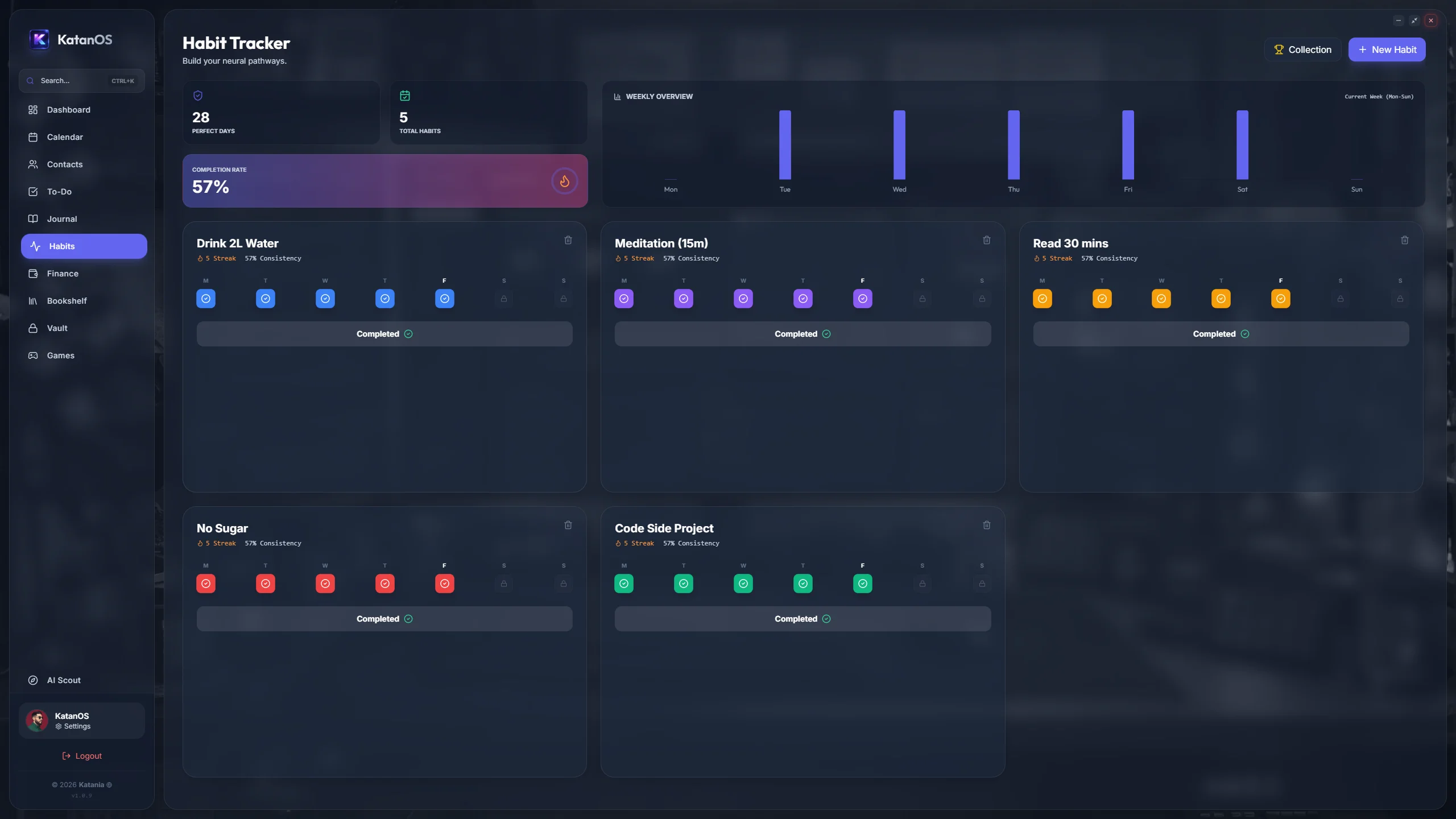Screen dimensions: 1456x819
Task: Toggle Wednesday completion for Read 30 mins
Action: point(1161,298)
